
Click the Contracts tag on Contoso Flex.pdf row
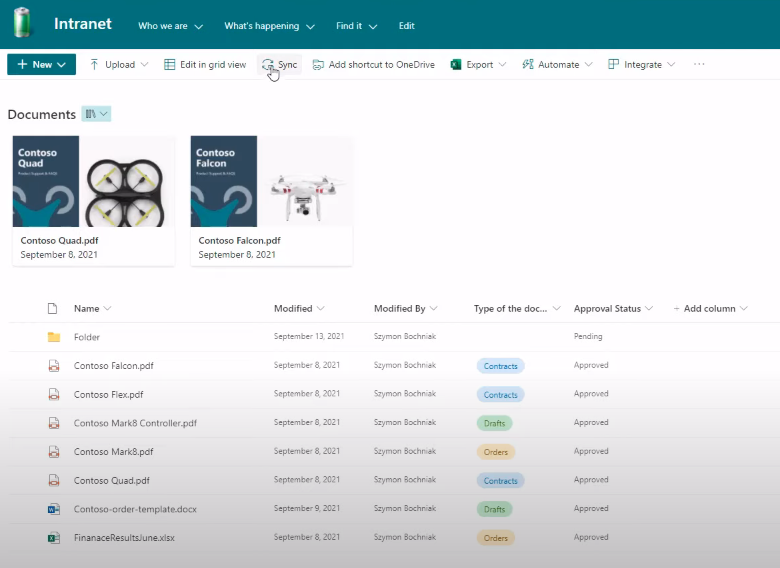coord(500,395)
